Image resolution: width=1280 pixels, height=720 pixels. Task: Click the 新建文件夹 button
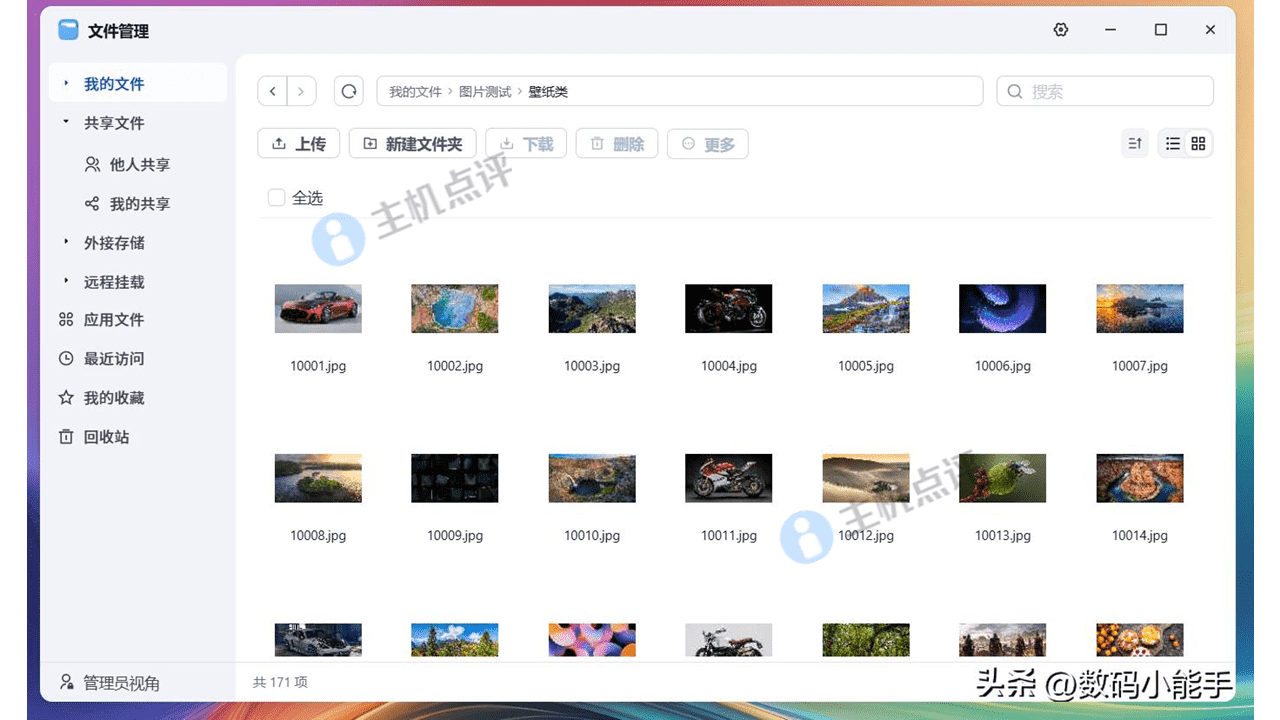pos(412,144)
